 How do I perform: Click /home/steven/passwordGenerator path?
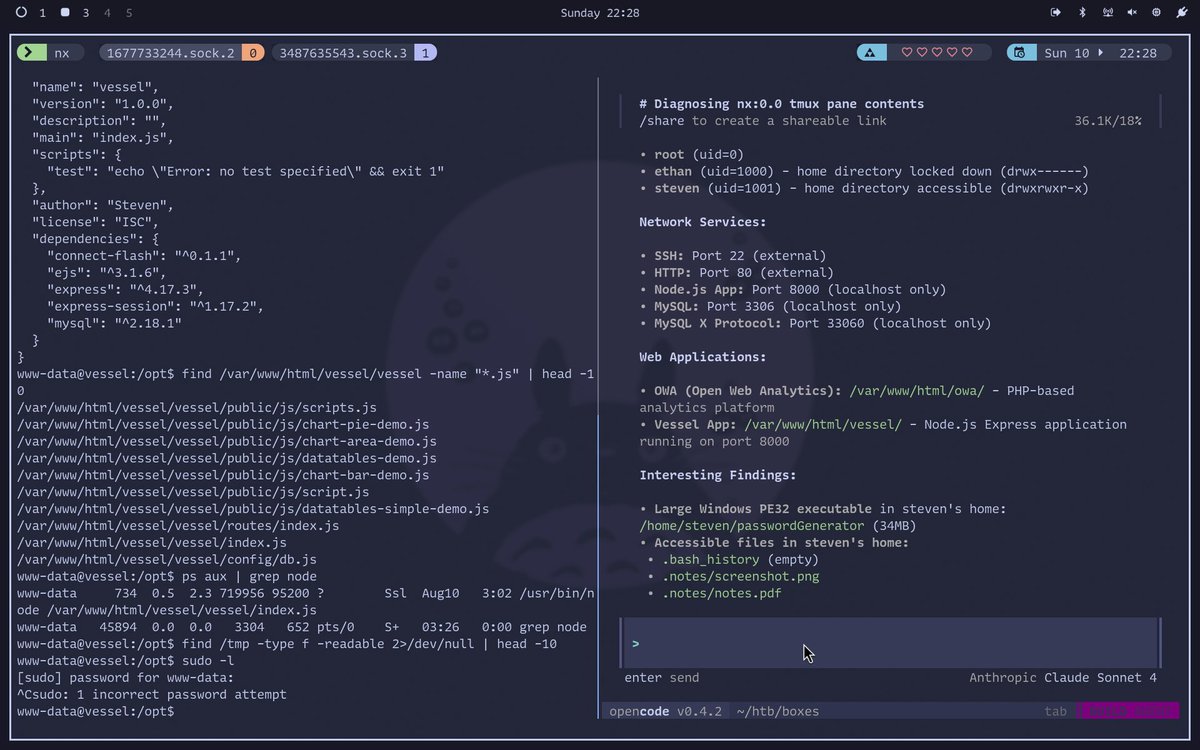[x=752, y=526]
